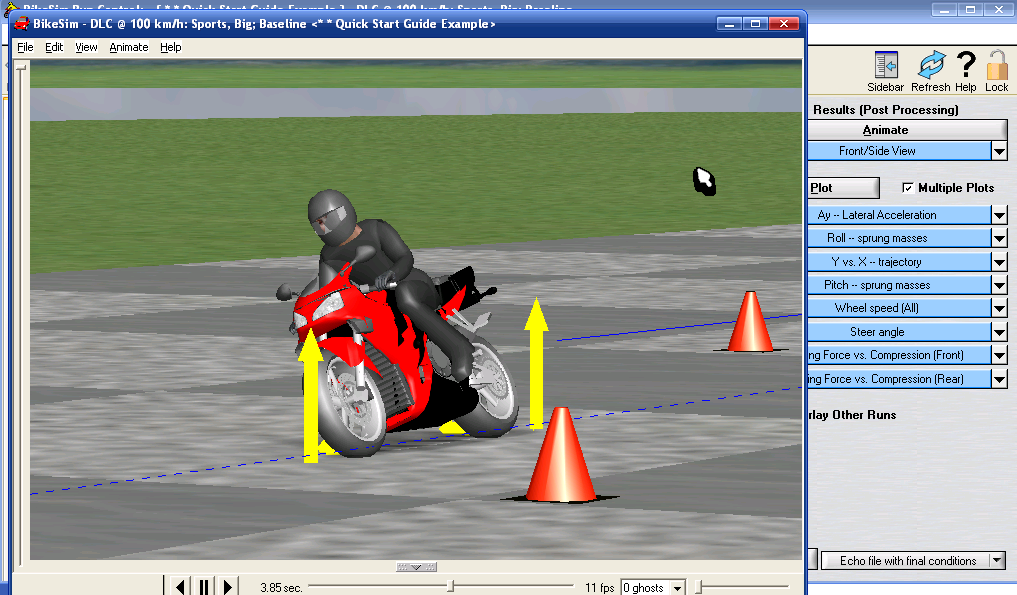
Task: Select Pitch -- sprung masses plot entry
Action: [x=900, y=285]
